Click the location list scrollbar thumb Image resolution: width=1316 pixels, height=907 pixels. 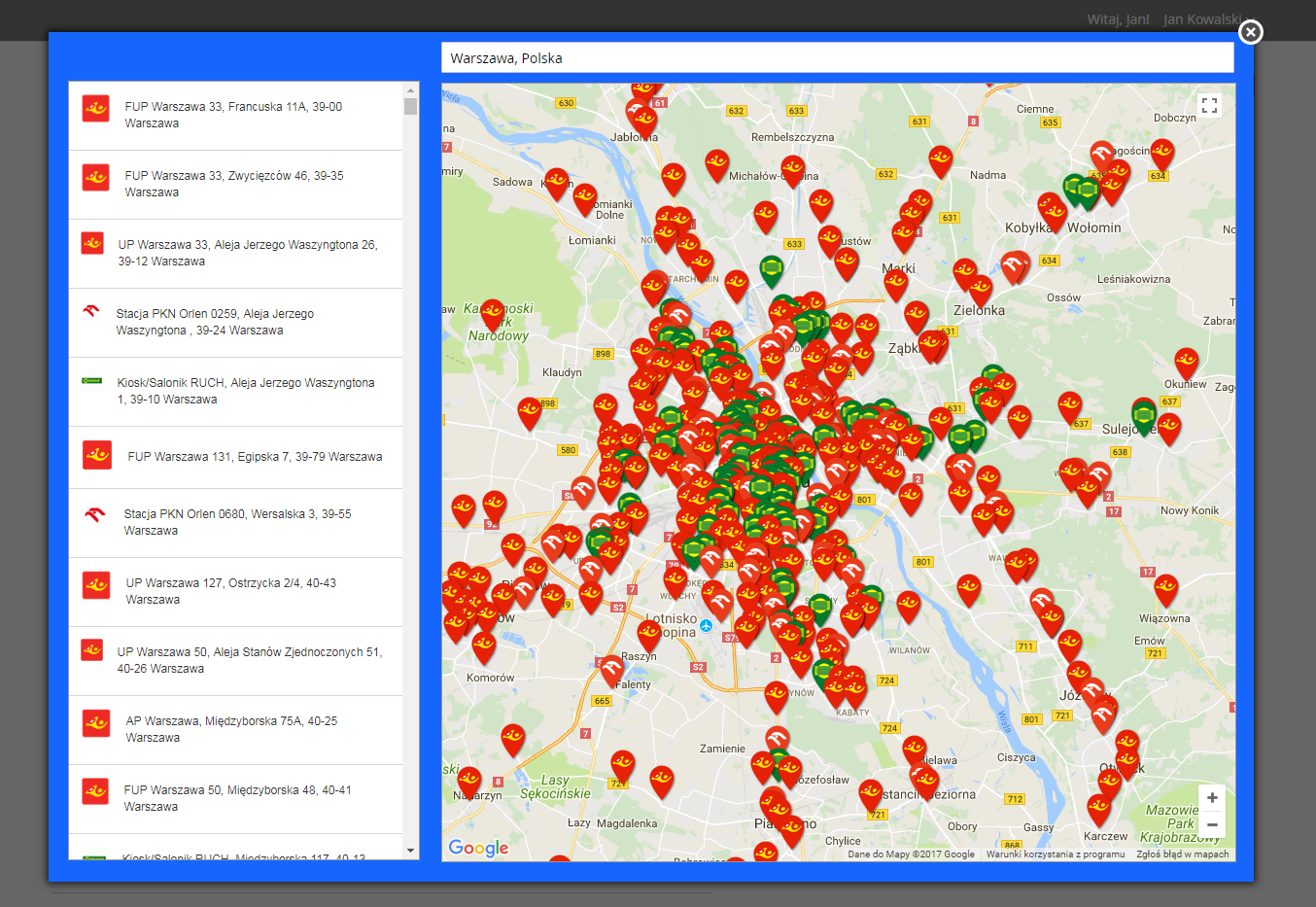(x=411, y=106)
